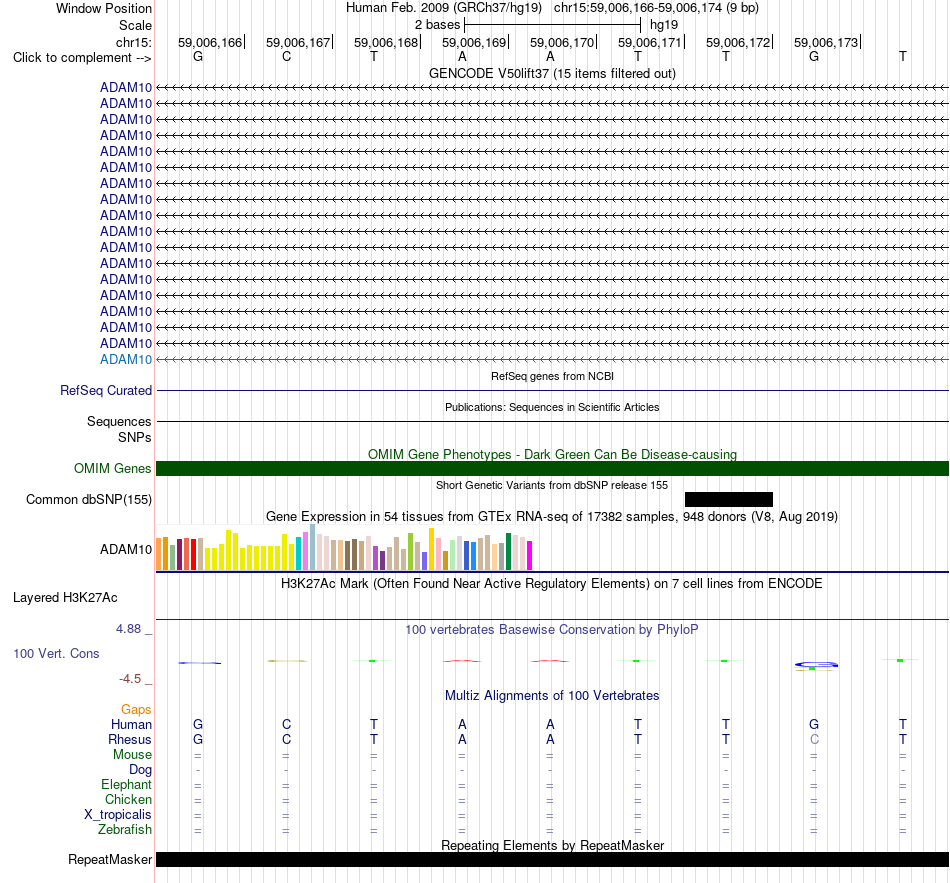The height and width of the screenshot is (883, 950).
Task: Click base C in the complement sequence row
Action: click(287, 56)
